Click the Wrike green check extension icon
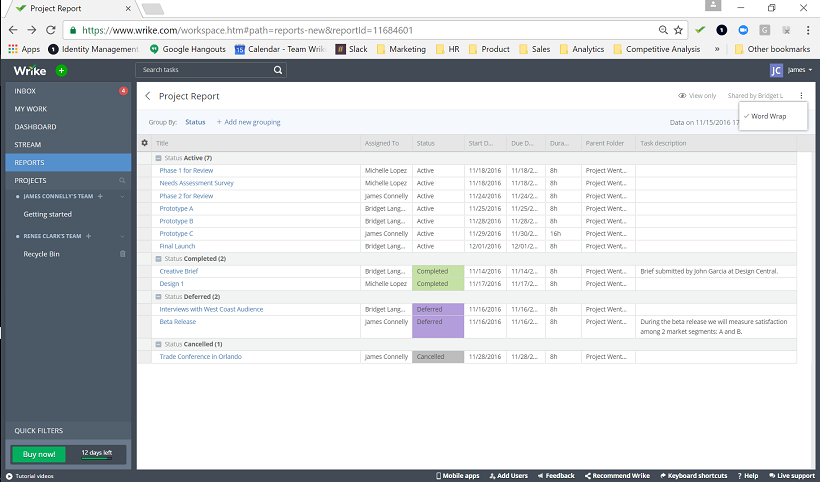Viewport: 820px width, 482px height. coord(700,30)
